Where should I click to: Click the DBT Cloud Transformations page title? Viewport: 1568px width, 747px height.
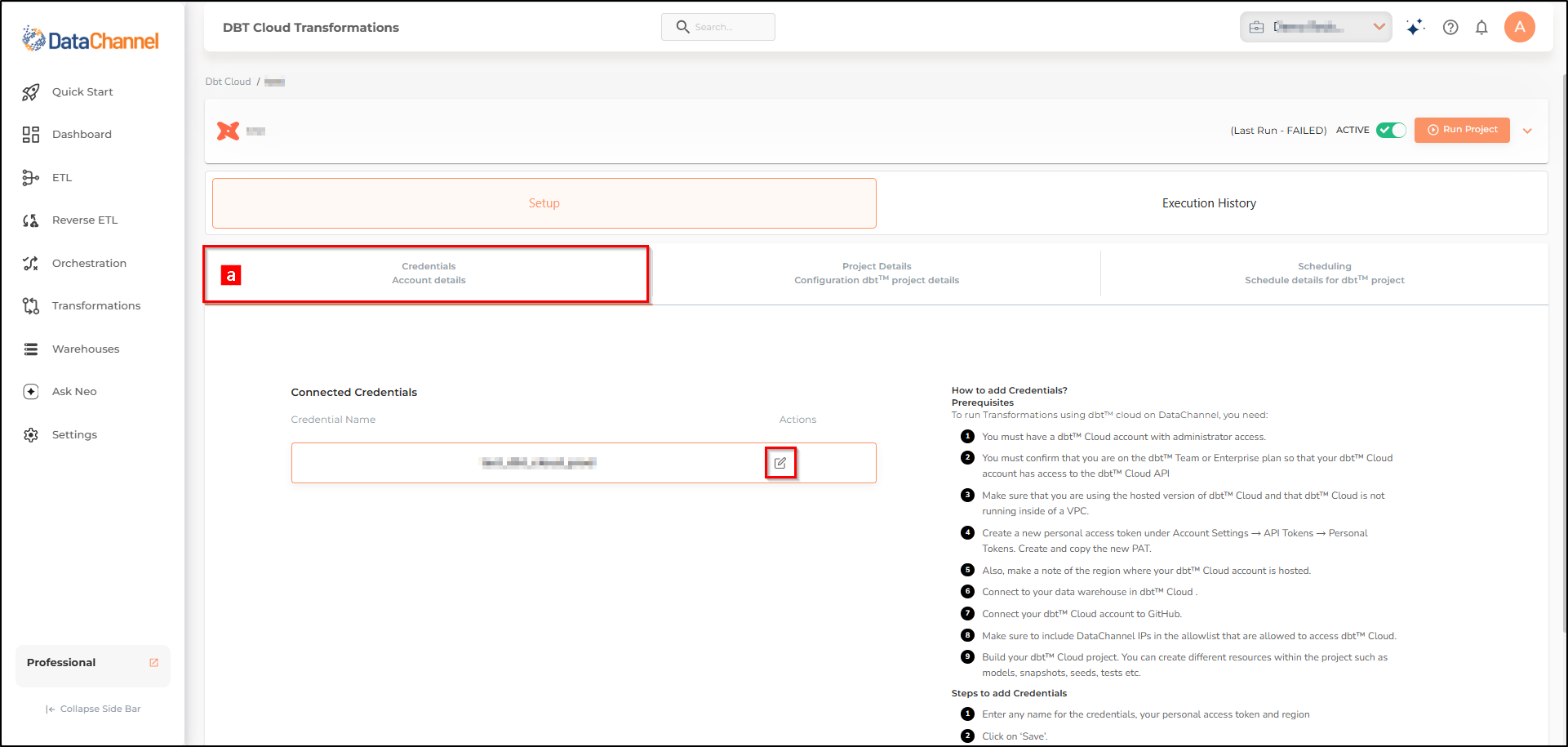pyautogui.click(x=311, y=28)
